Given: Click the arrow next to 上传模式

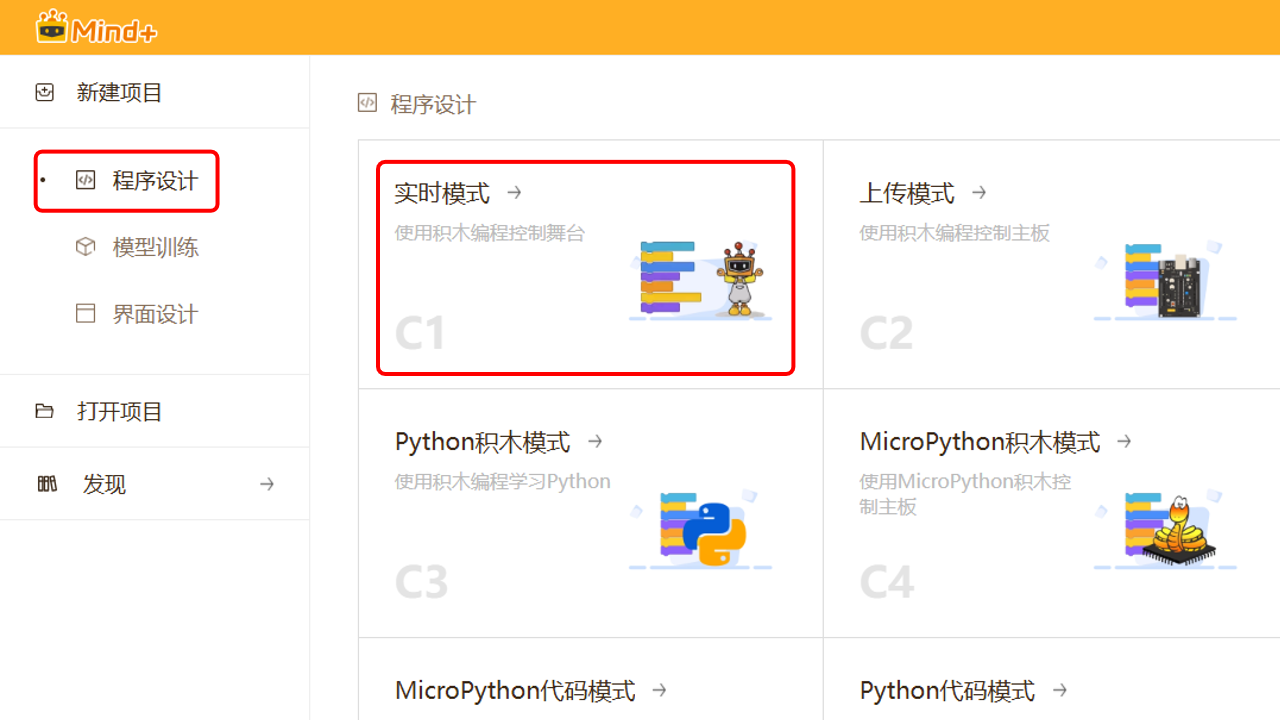Looking at the screenshot, I should pos(980,192).
